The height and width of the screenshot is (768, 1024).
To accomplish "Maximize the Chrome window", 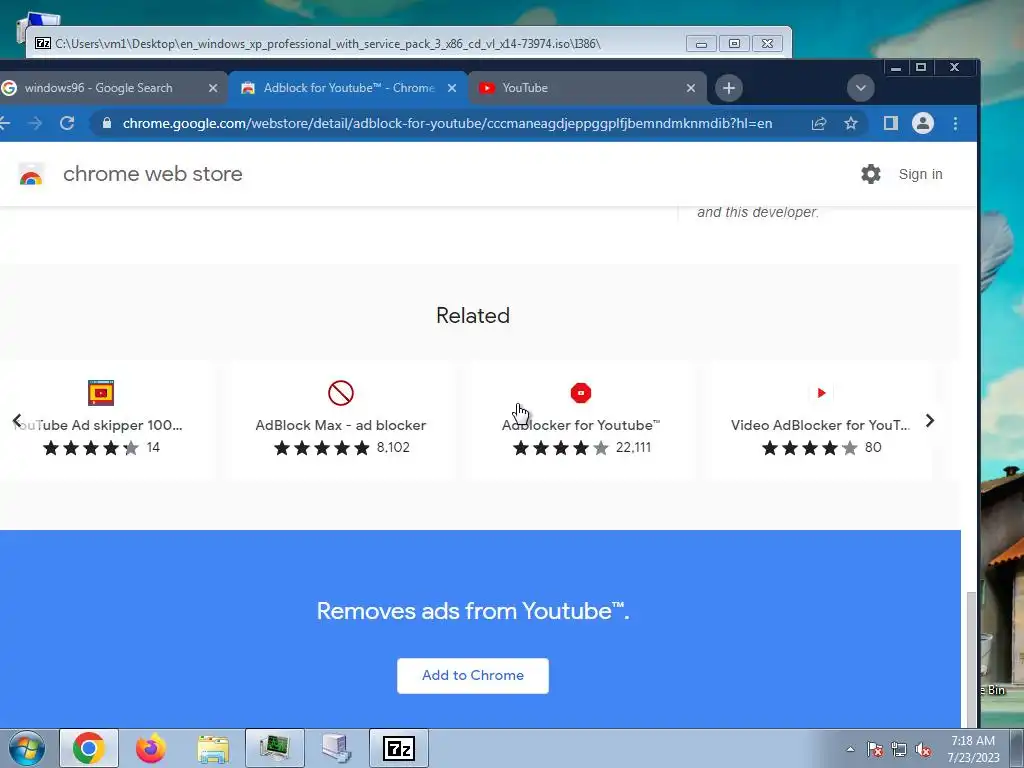I will 921,67.
